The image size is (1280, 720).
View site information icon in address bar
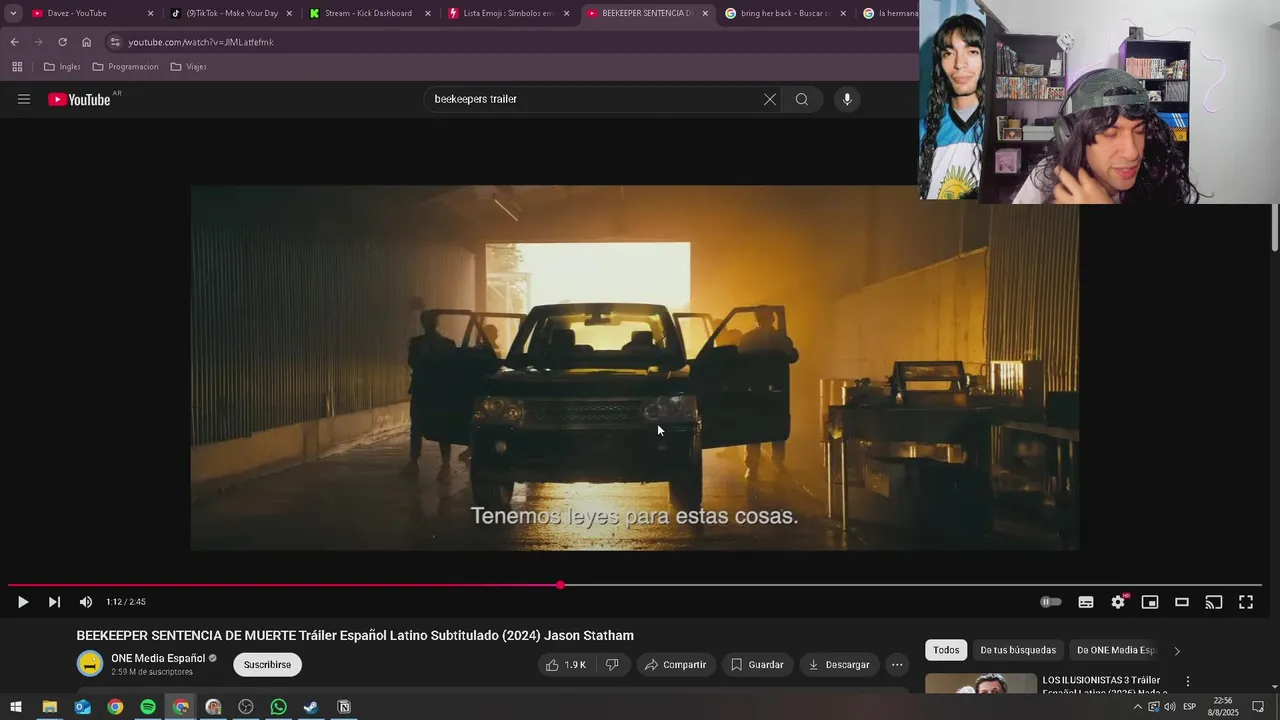pyautogui.click(x=116, y=42)
